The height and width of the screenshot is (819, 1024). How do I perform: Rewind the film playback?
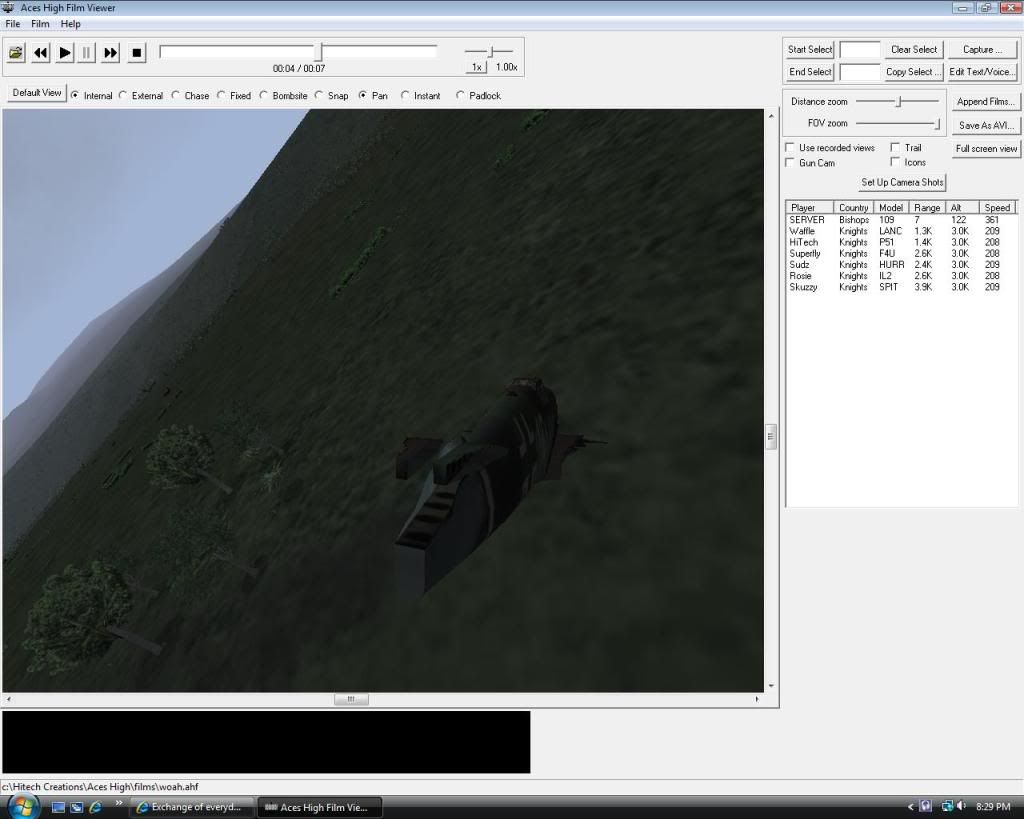point(40,53)
